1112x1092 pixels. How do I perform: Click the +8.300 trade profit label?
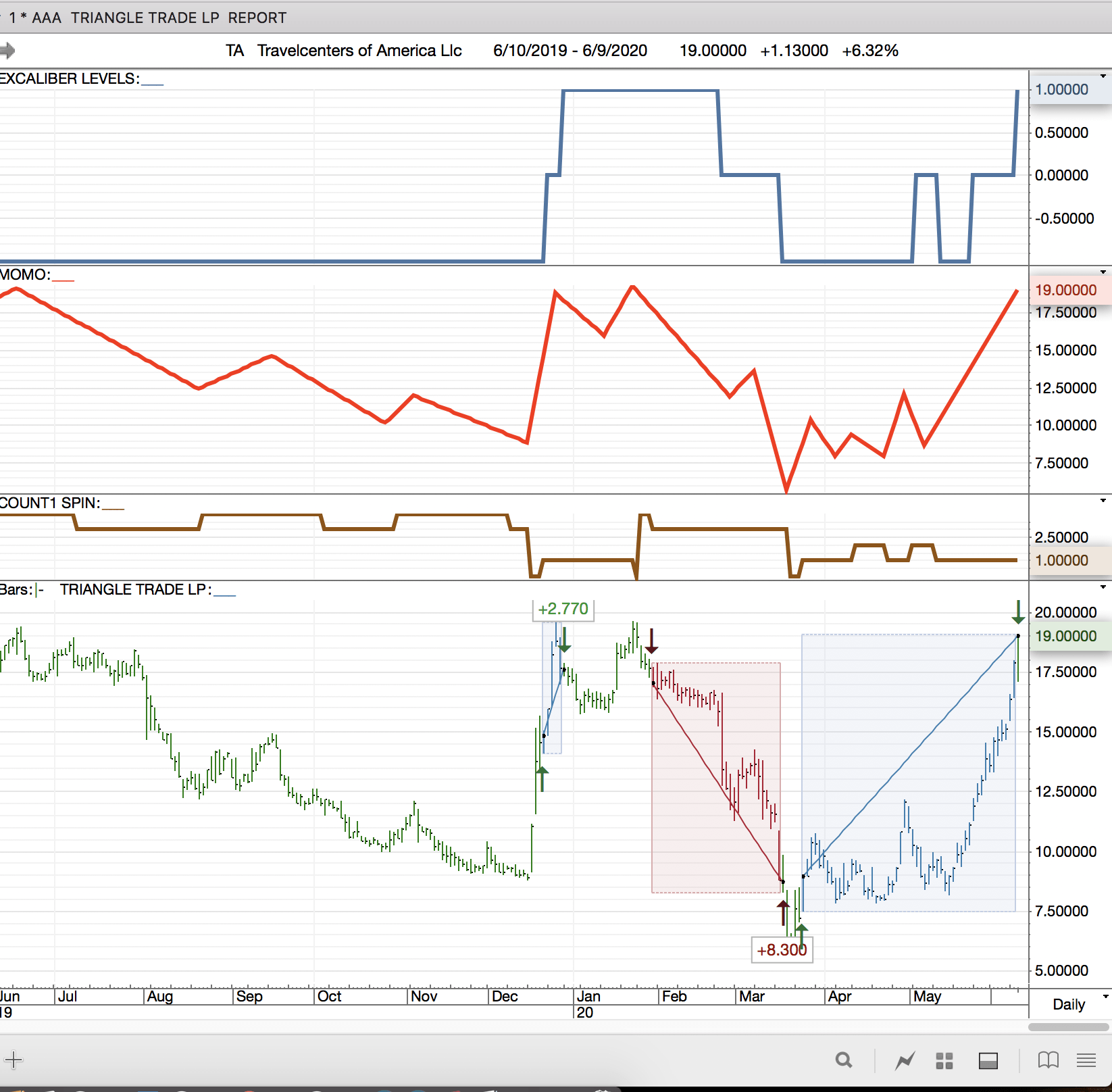782,950
